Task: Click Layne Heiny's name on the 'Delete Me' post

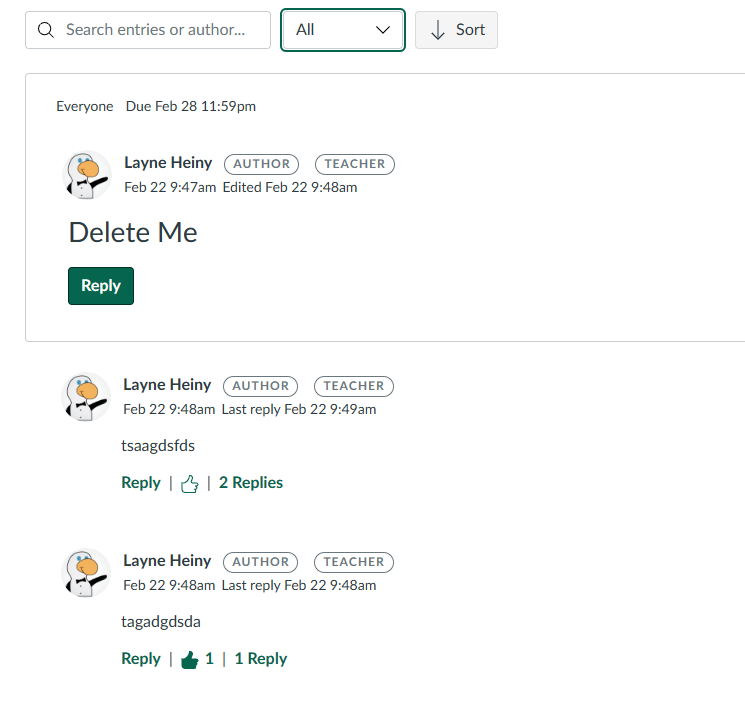Action: point(168,163)
